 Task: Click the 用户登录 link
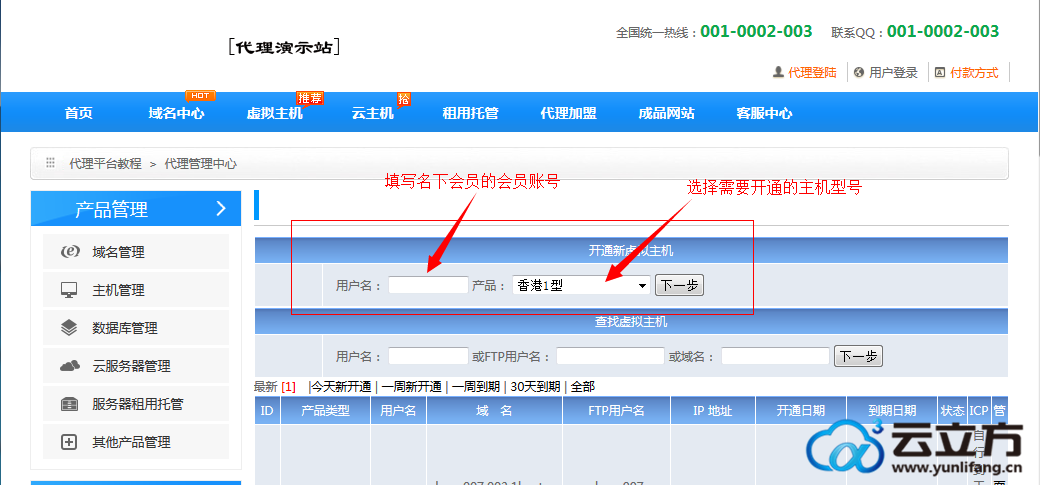coord(893,73)
